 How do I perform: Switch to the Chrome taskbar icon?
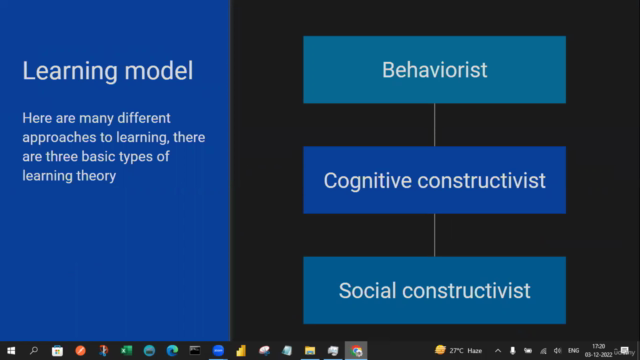[x=356, y=351]
